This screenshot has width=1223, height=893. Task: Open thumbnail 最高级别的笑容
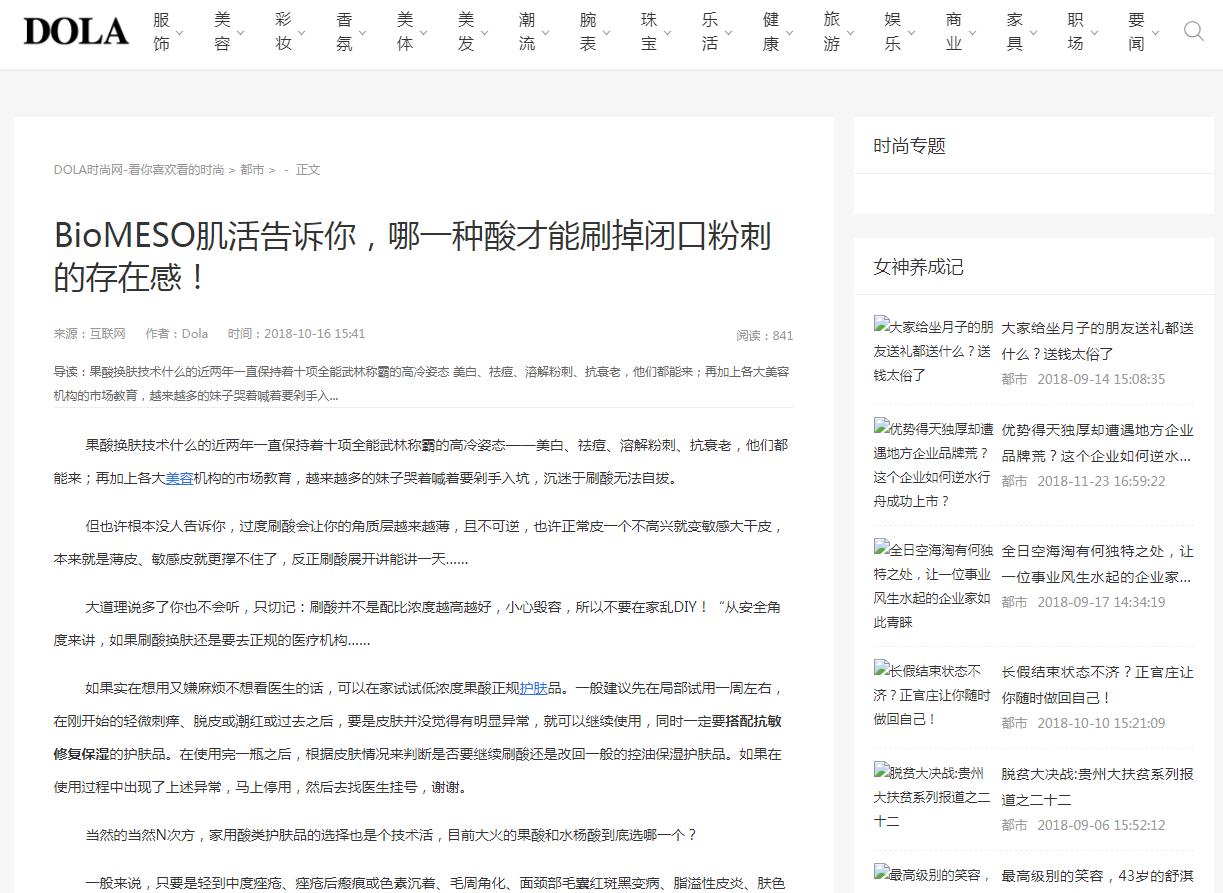pos(933,875)
